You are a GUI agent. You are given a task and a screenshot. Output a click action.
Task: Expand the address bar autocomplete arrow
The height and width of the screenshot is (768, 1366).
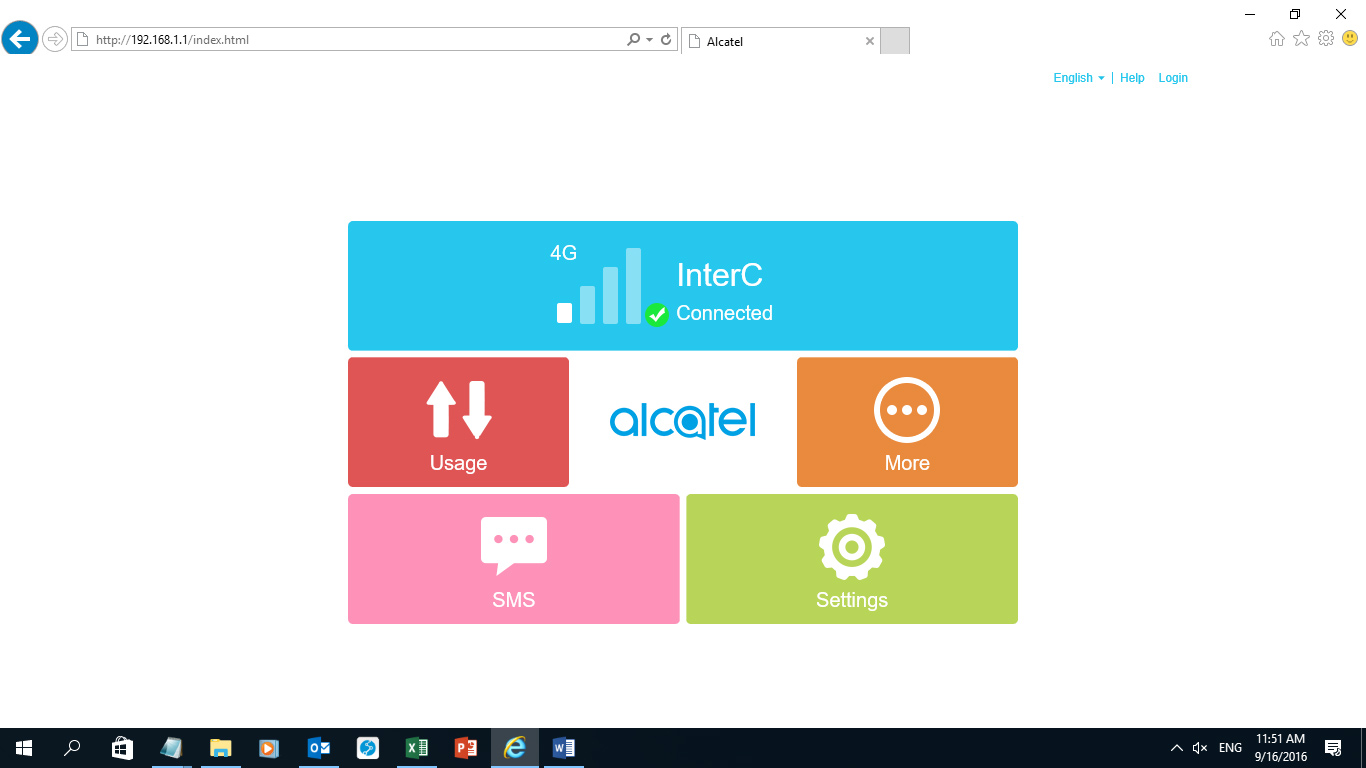650,40
